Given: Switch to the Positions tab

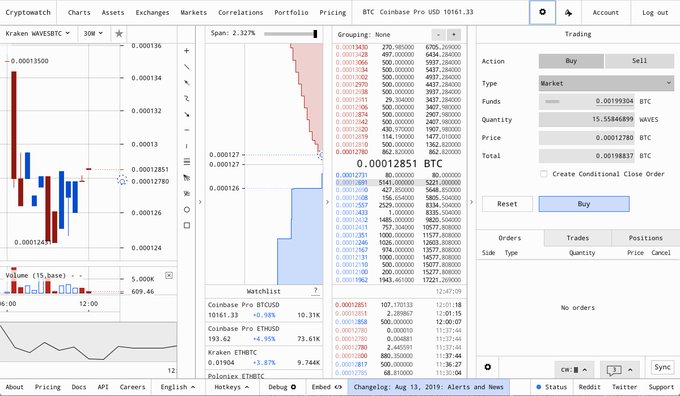Looking at the screenshot, I should 645,238.
